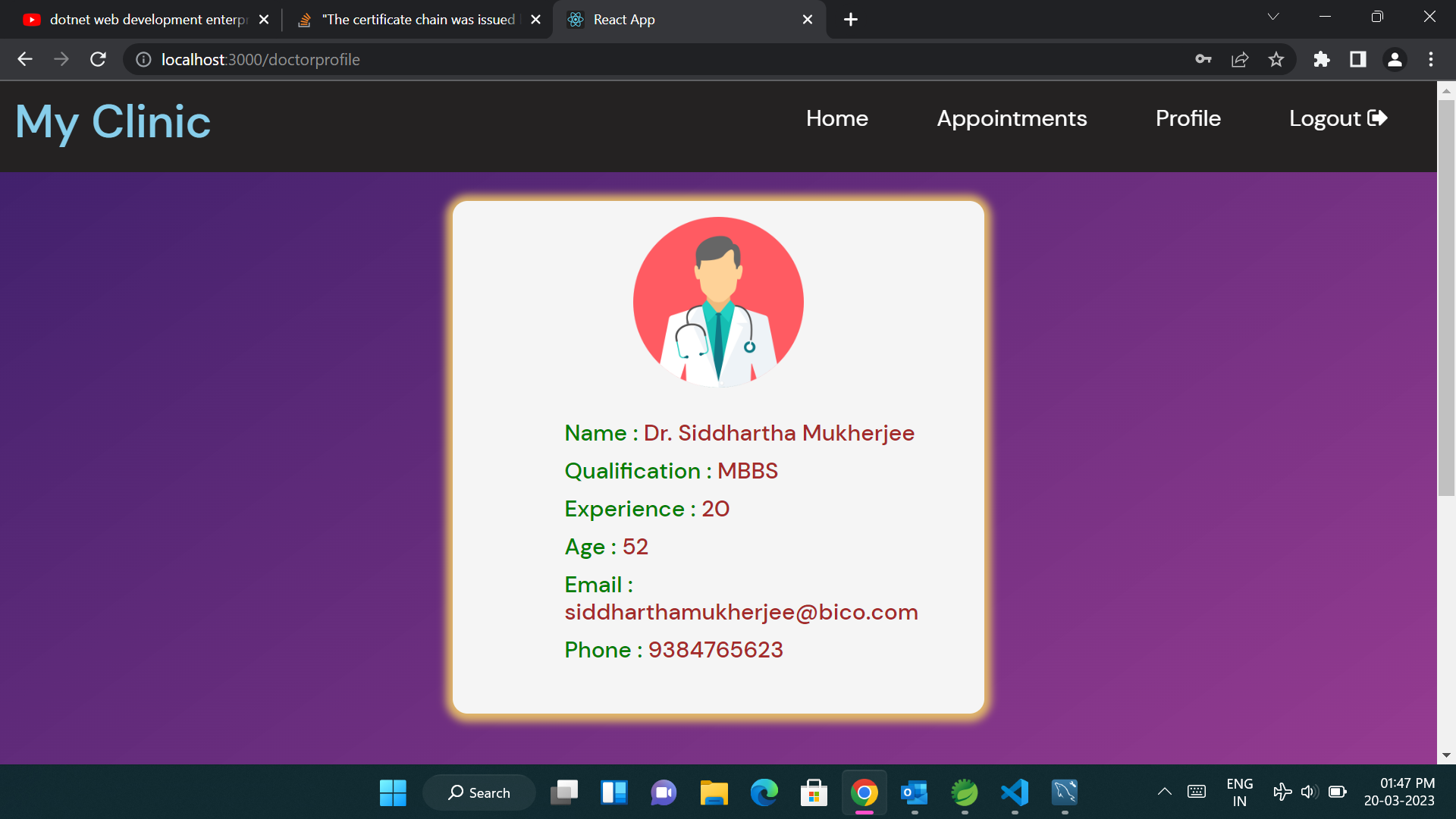The width and height of the screenshot is (1456, 819).
Task: Close the certificate chain tab
Action: point(536,20)
